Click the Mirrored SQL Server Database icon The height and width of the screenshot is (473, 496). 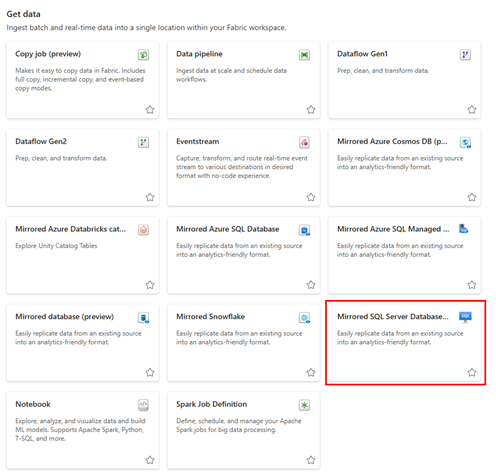pyautogui.click(x=465, y=317)
